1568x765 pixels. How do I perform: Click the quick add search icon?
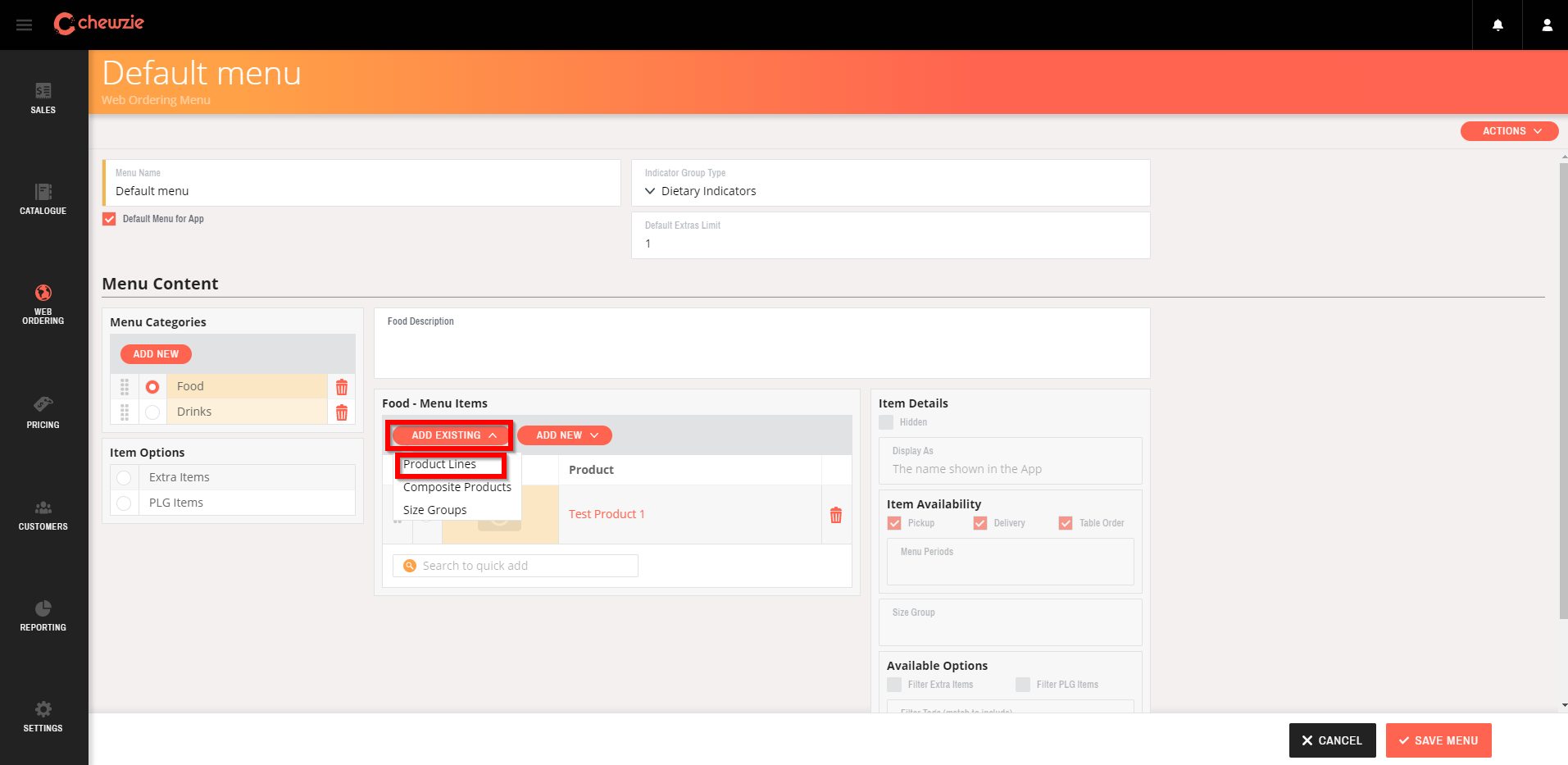[x=410, y=566]
